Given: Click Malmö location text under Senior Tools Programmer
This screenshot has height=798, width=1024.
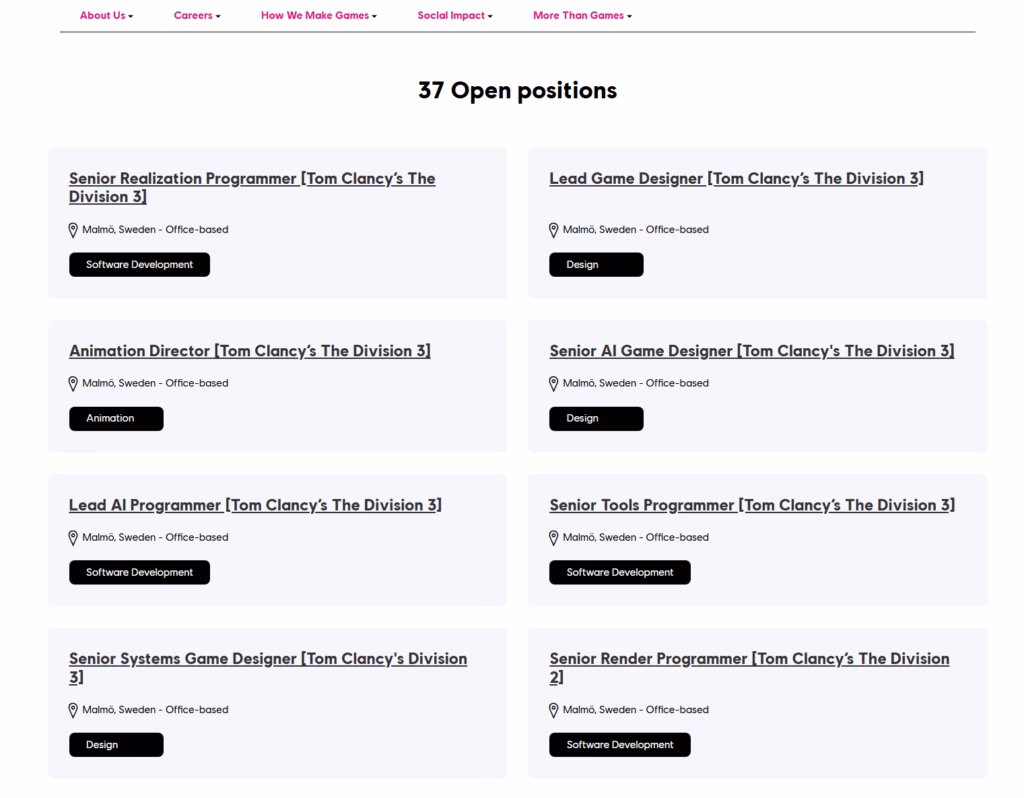Looking at the screenshot, I should tap(635, 537).
